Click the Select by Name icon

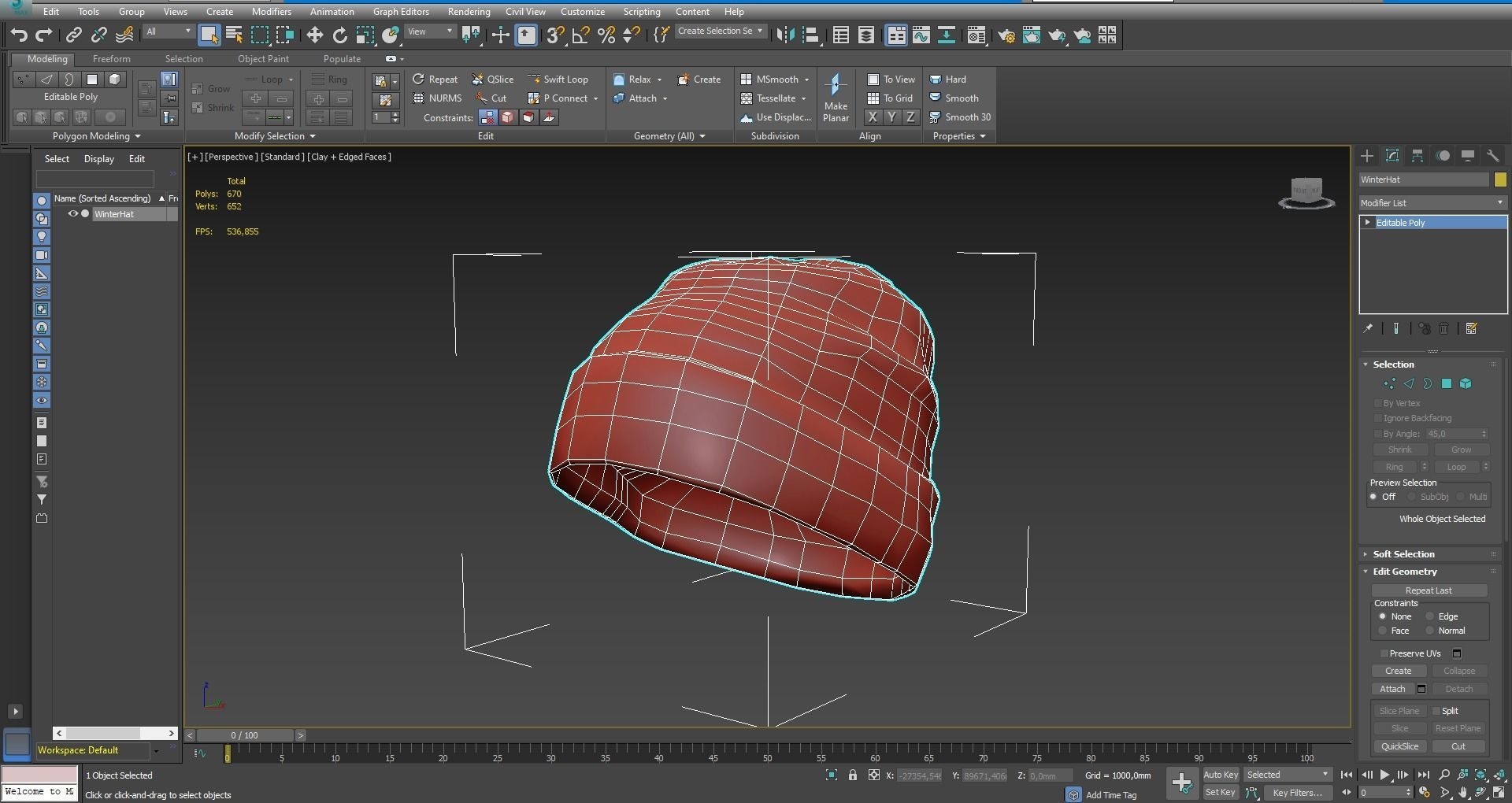(x=234, y=35)
